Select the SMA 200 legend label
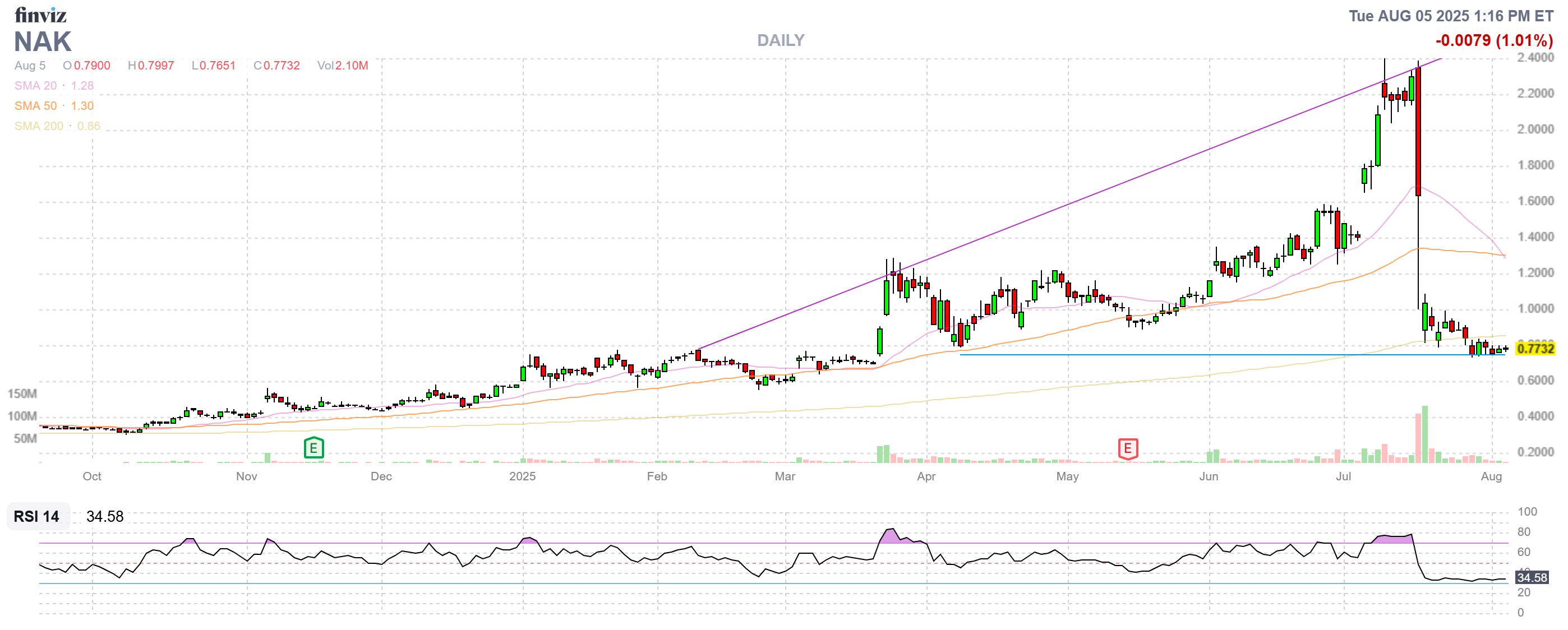 (38, 126)
